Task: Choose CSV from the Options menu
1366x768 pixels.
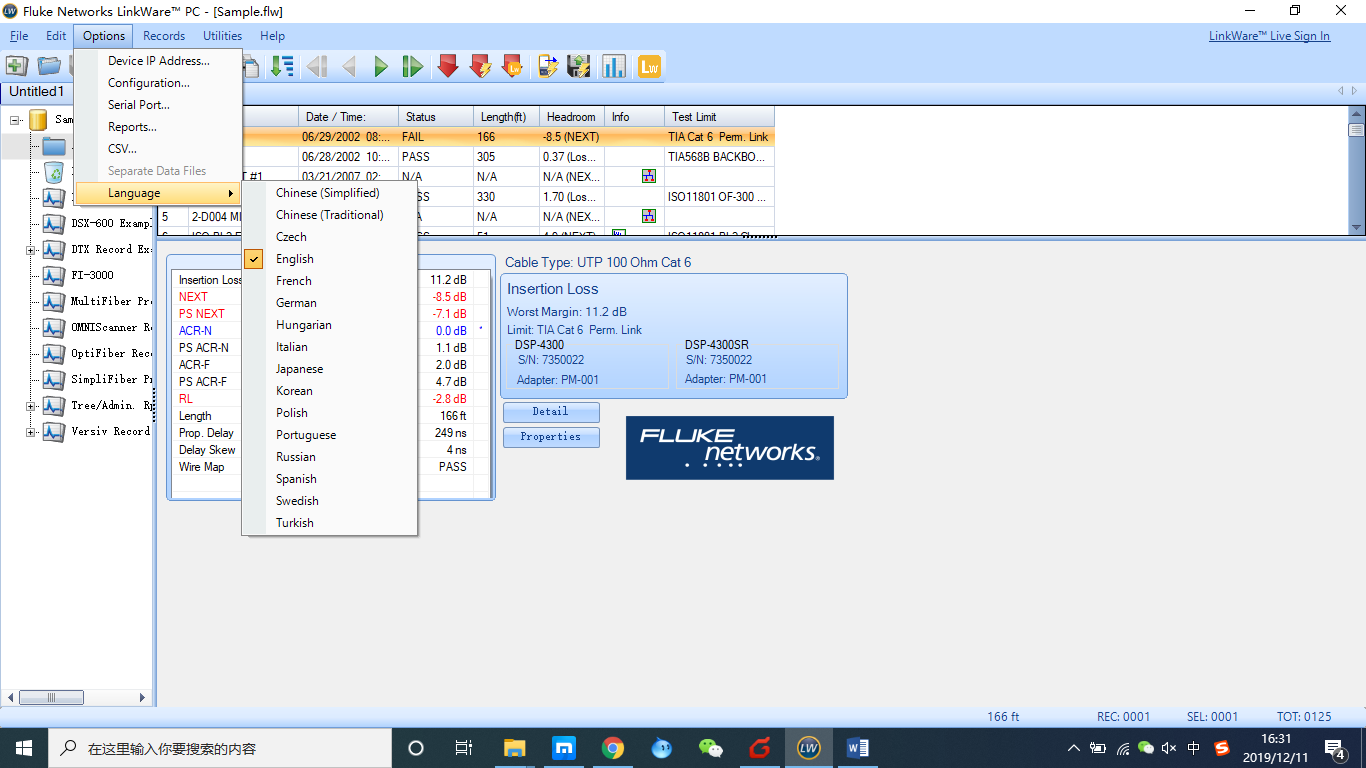Action: pos(159,149)
